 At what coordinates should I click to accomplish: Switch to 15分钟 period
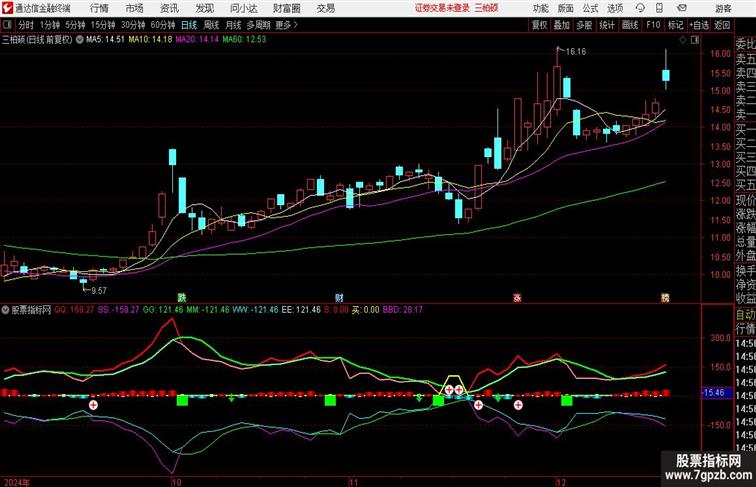[x=103, y=25]
